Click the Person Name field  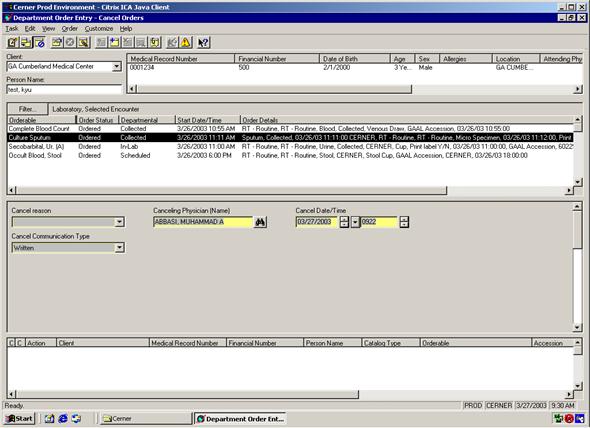(64, 90)
